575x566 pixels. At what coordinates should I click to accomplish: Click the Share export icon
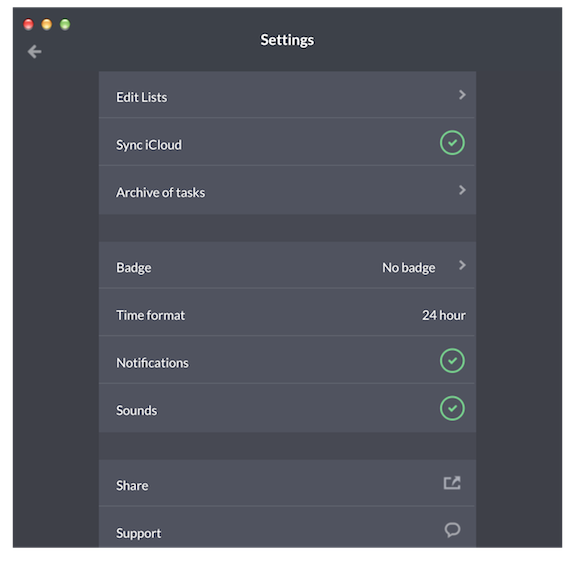click(452, 483)
